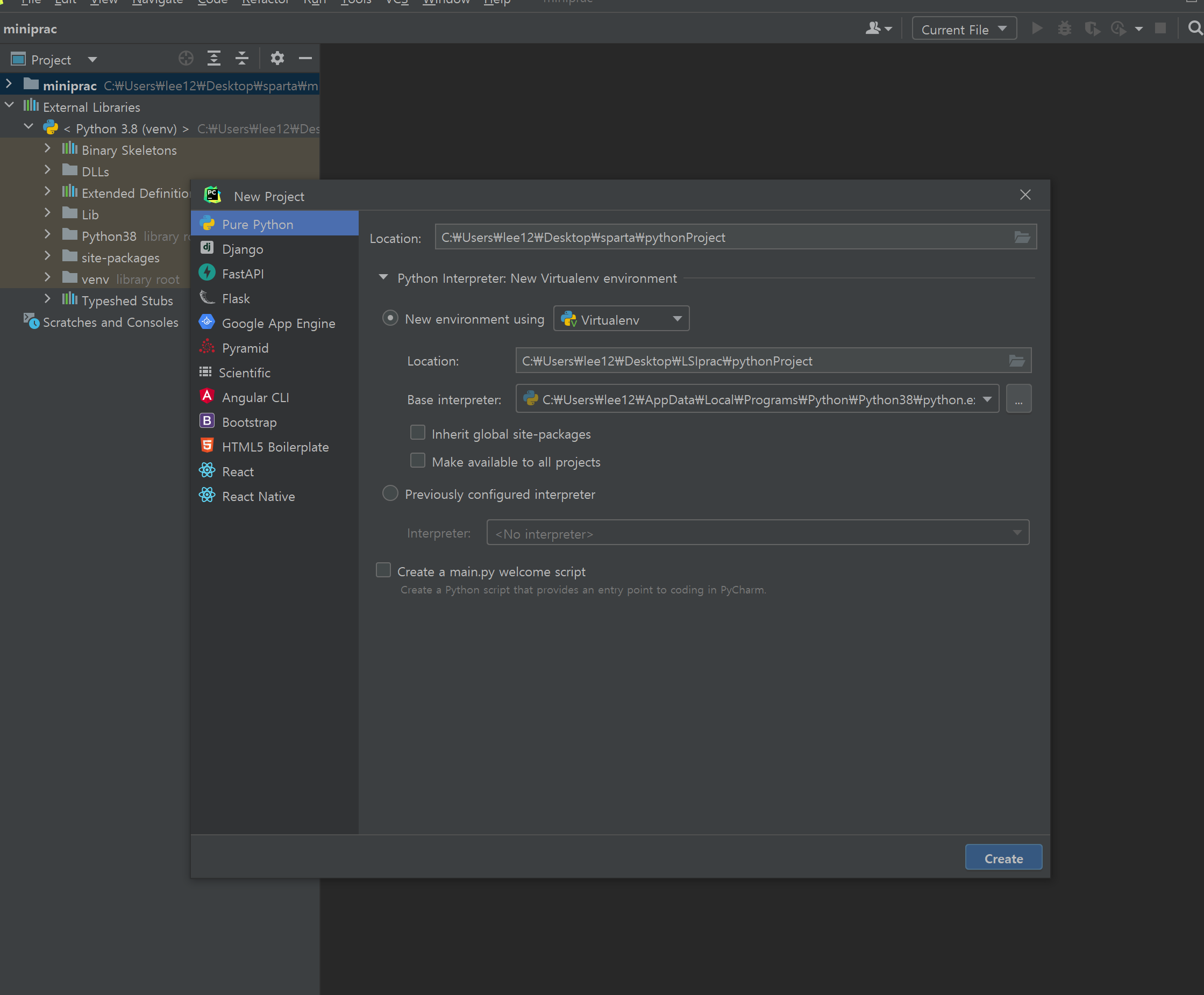
Task: Click the virtualenv Location path field
Action: pyautogui.click(x=773, y=361)
